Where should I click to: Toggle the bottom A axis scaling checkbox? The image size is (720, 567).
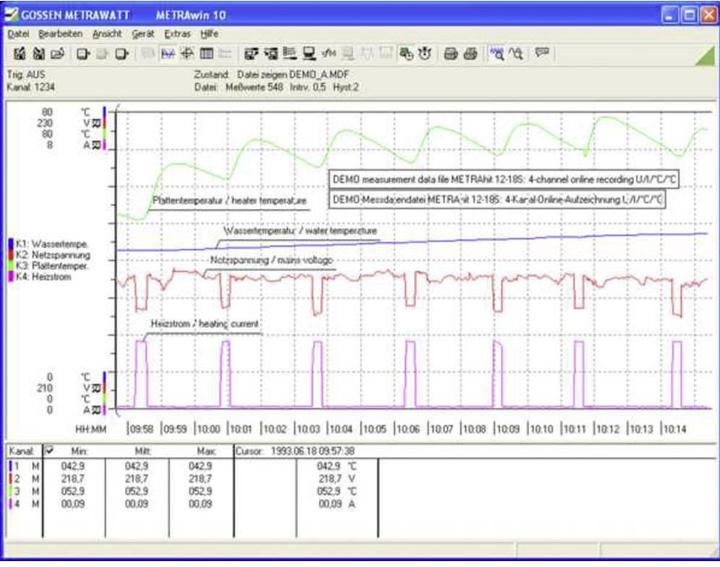coord(96,410)
